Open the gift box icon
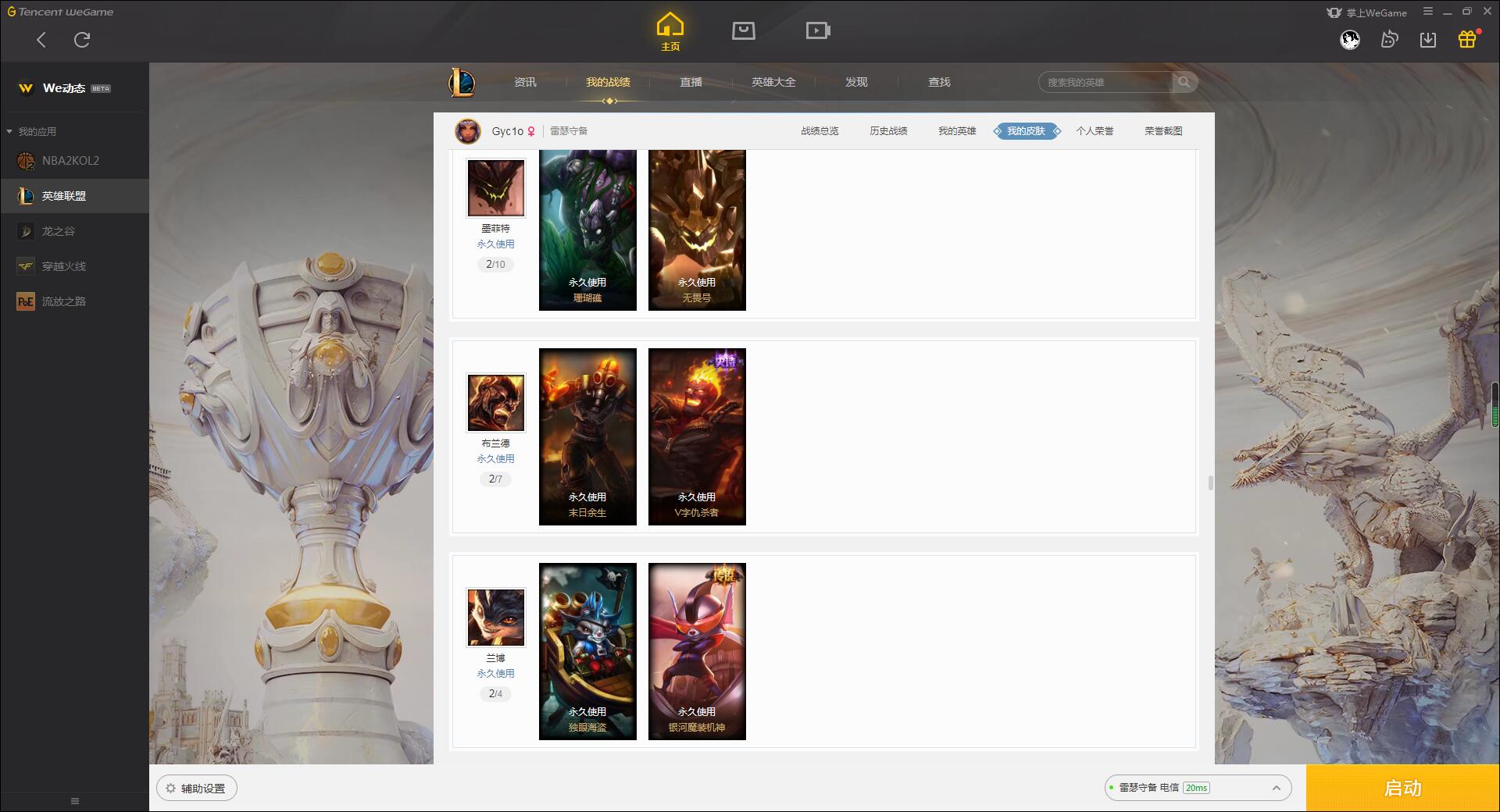 click(x=1468, y=39)
